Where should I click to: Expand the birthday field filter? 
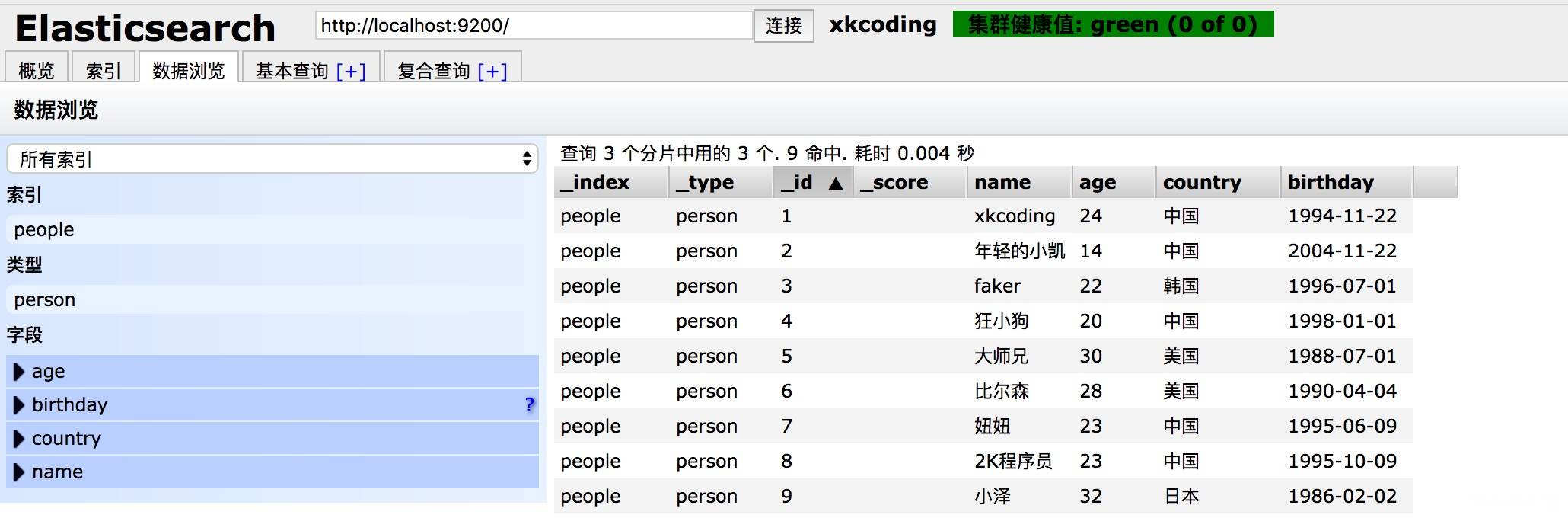tap(20, 405)
